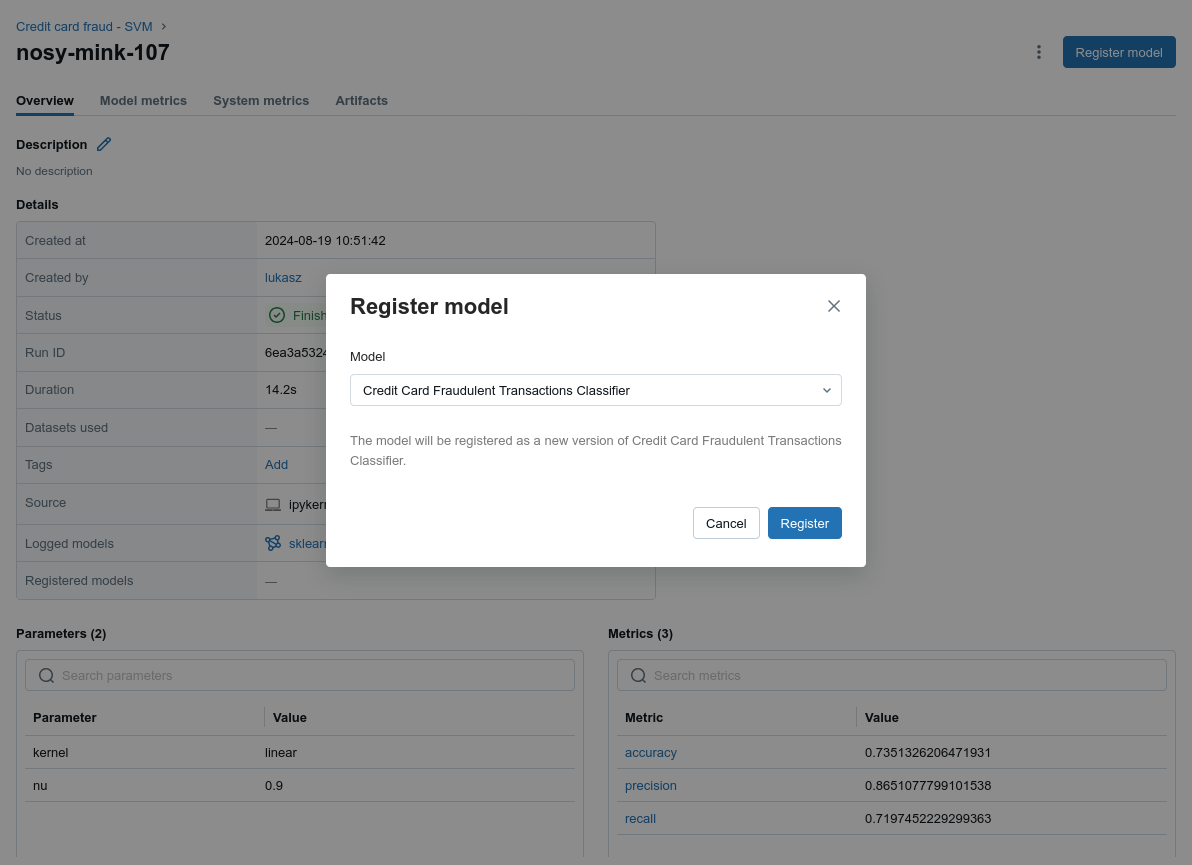Image resolution: width=1192 pixels, height=865 pixels.
Task: Navigate to Credit card fraud - SVM experiment
Action: 84,27
